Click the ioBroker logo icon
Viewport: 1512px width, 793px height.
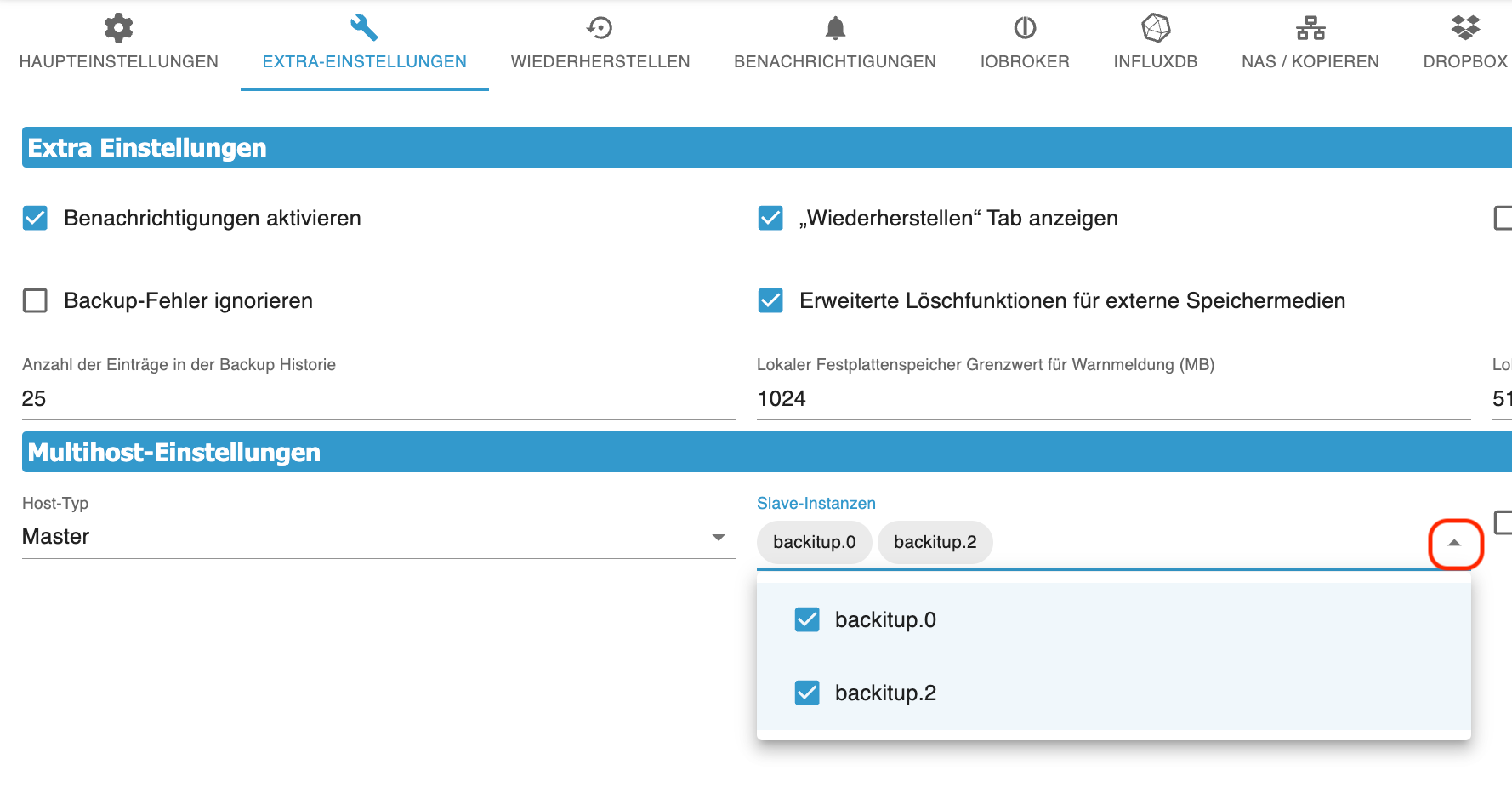coord(1025,28)
